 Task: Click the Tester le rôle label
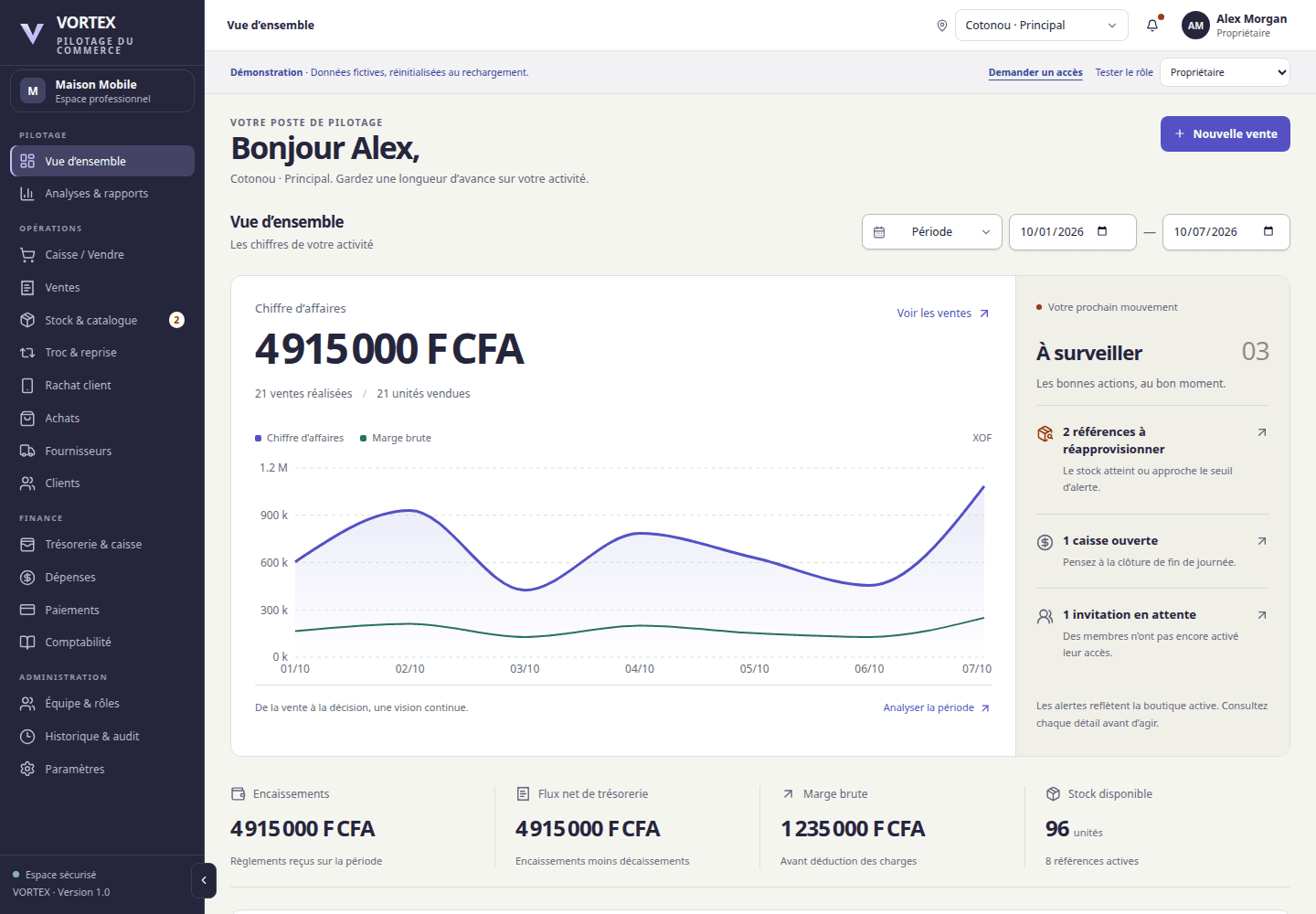coord(1124,73)
